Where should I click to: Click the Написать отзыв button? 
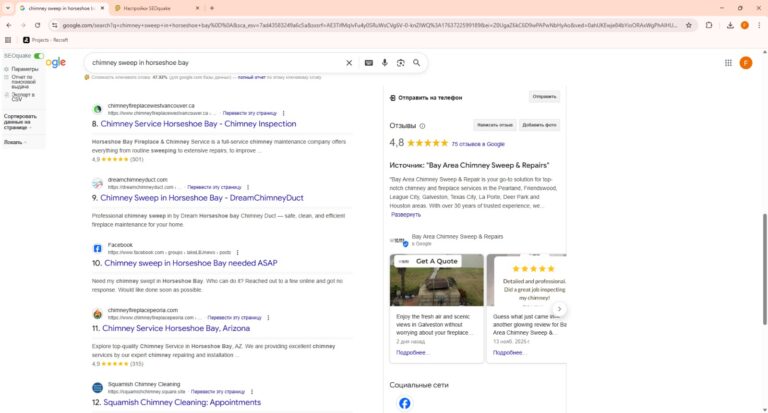click(x=494, y=125)
